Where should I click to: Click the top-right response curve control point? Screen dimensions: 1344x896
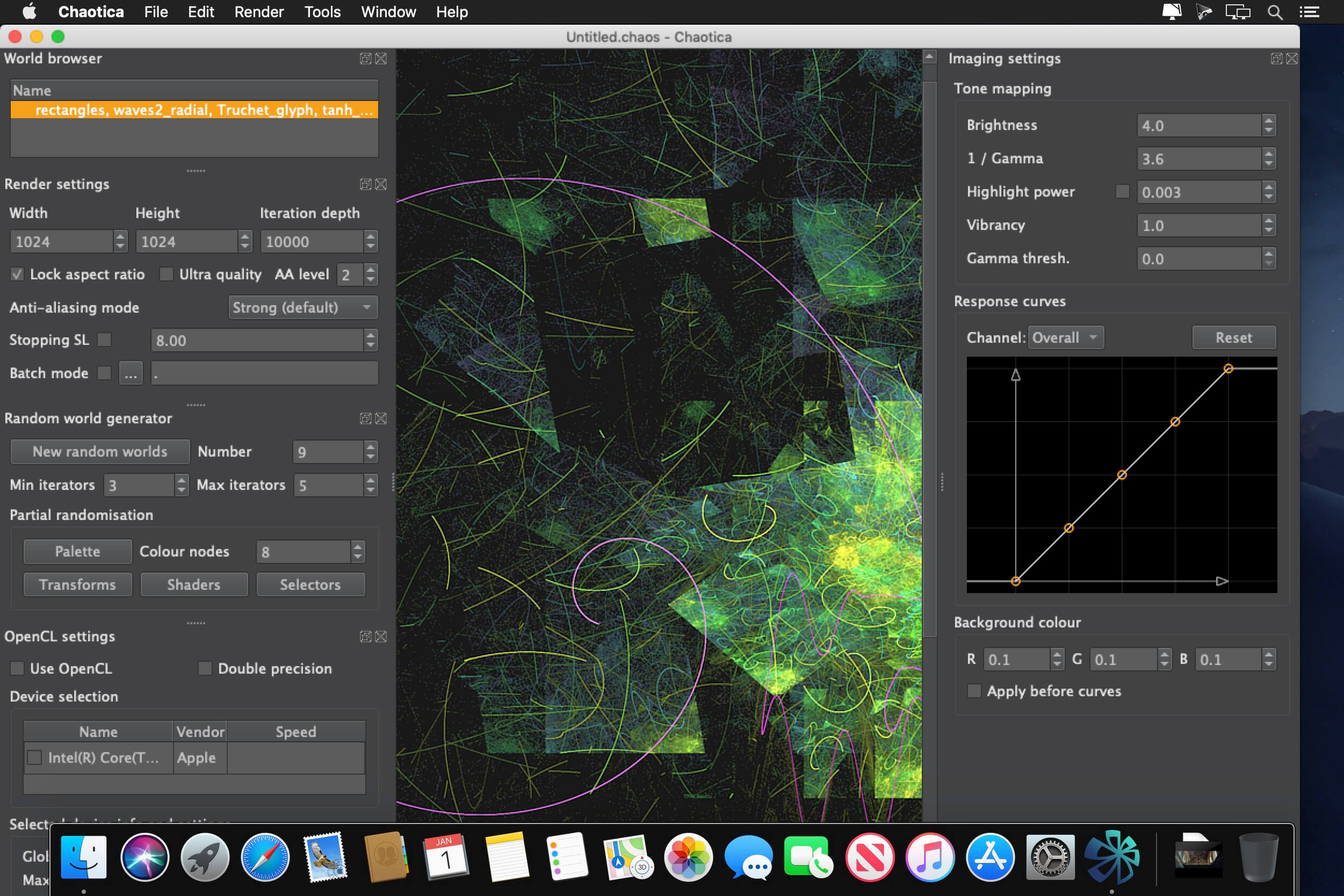point(1228,368)
